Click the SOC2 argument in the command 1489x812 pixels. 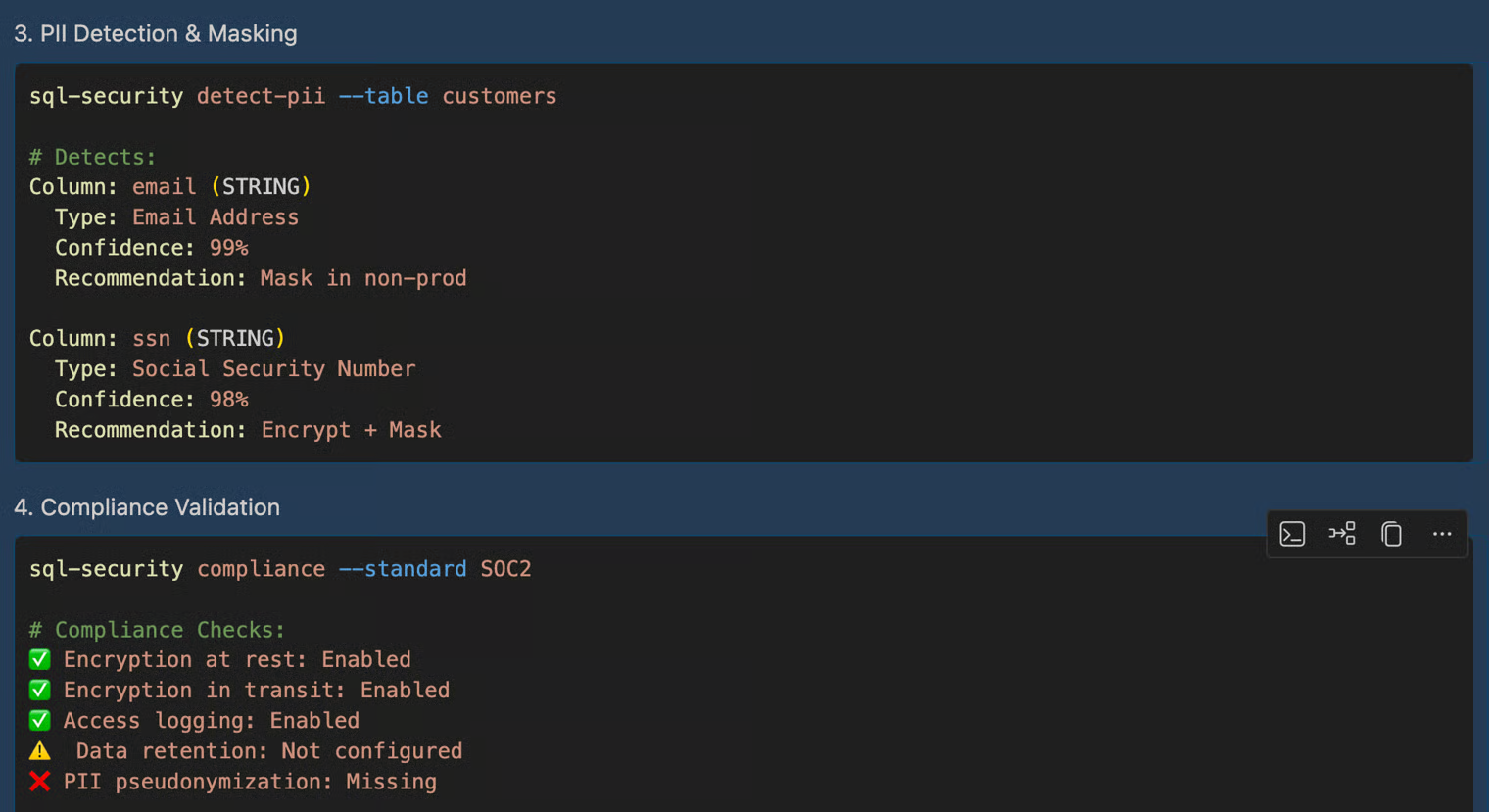(505, 569)
